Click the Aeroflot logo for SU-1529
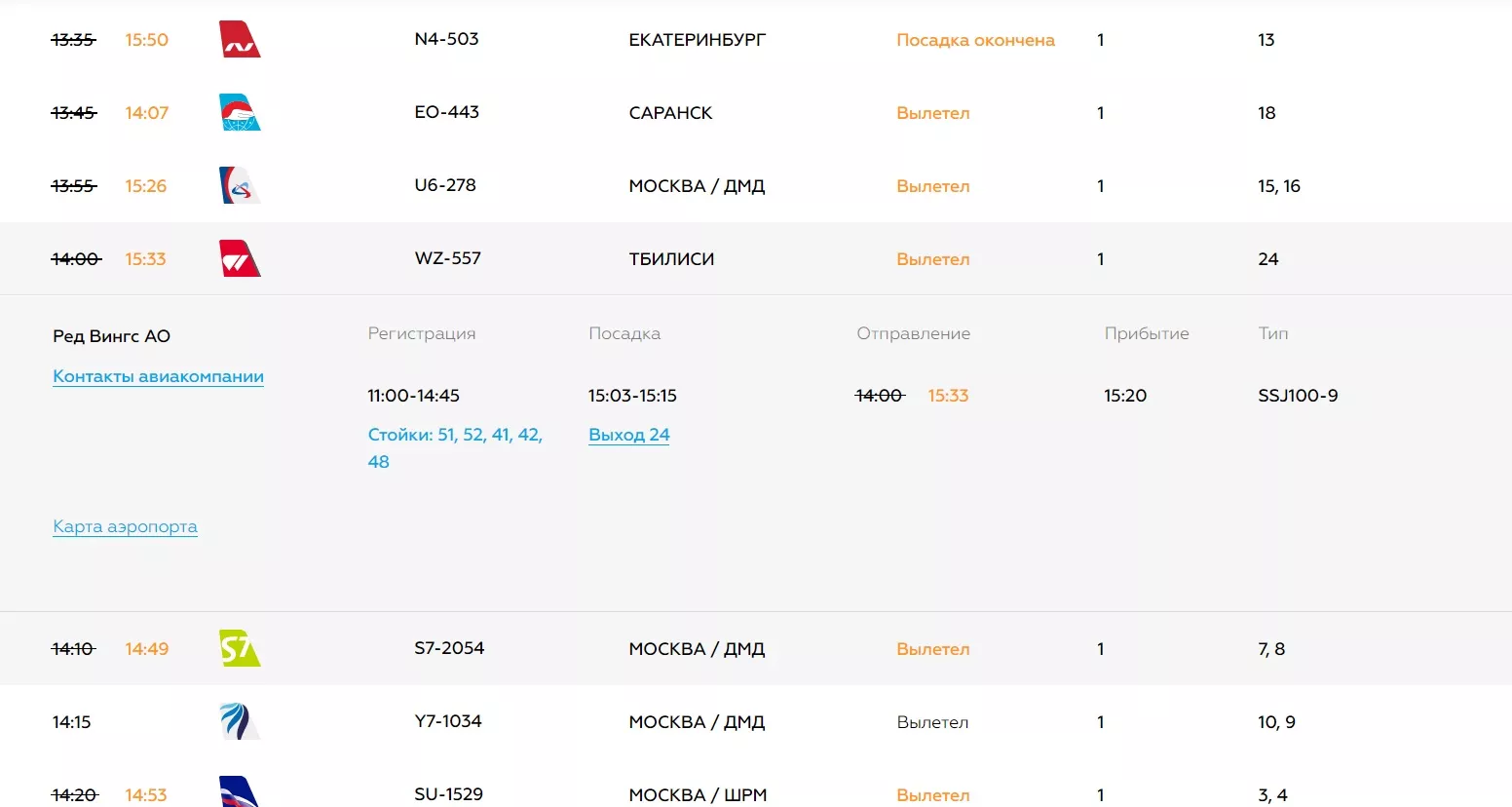Image resolution: width=1512 pixels, height=807 pixels. coord(240,792)
